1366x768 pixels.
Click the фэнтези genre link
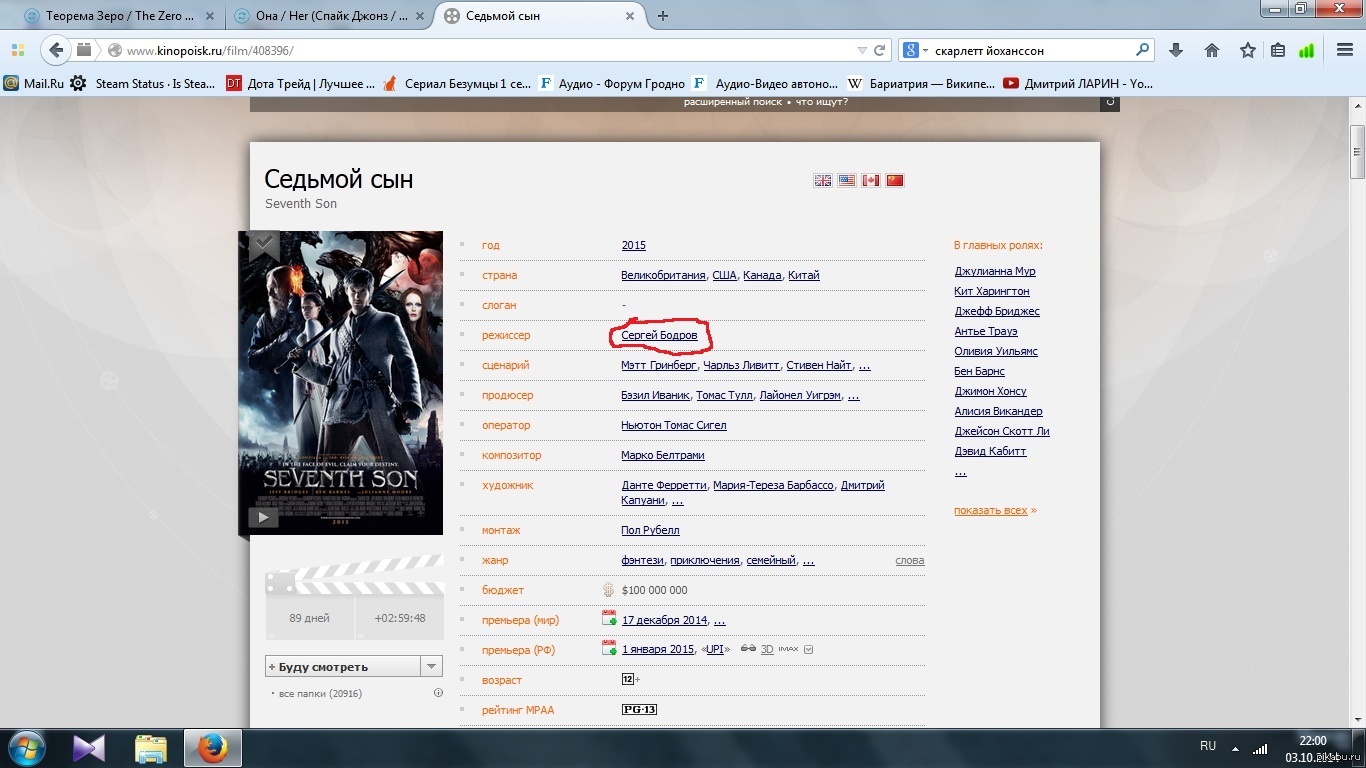click(642, 560)
